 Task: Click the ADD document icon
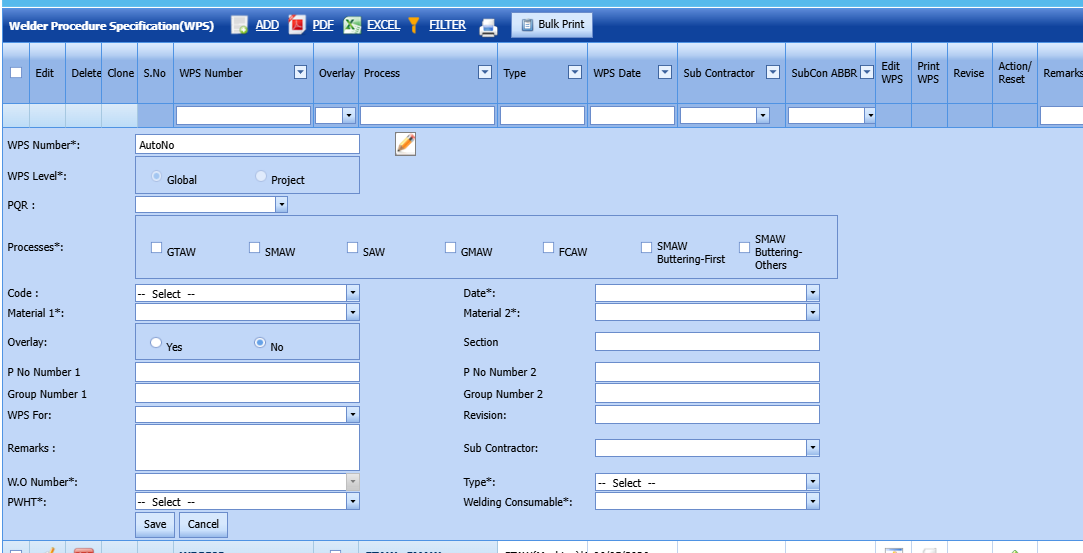coord(240,26)
